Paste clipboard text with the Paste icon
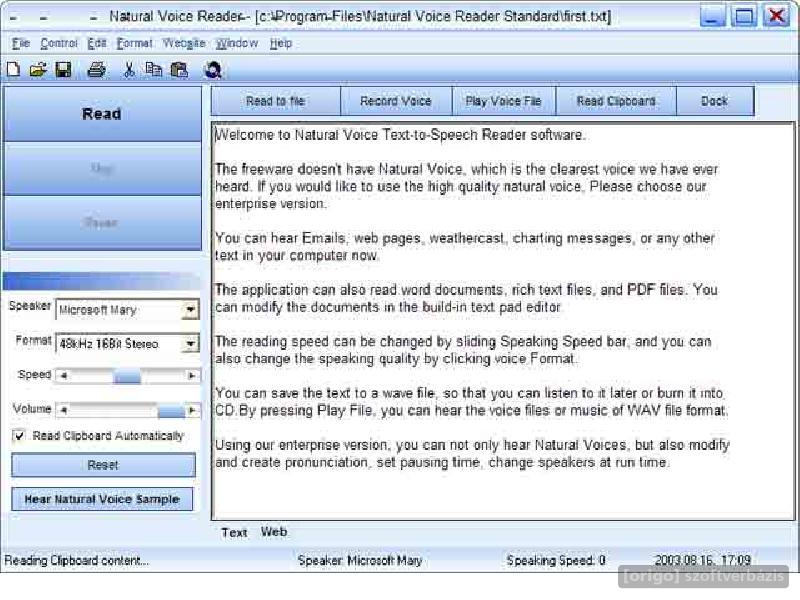 coord(179,69)
